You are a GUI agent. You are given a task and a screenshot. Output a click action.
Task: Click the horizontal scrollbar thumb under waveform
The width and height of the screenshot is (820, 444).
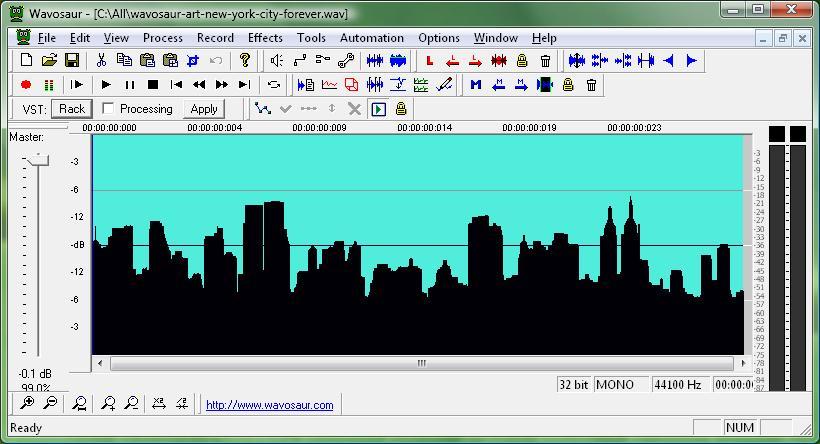point(422,363)
